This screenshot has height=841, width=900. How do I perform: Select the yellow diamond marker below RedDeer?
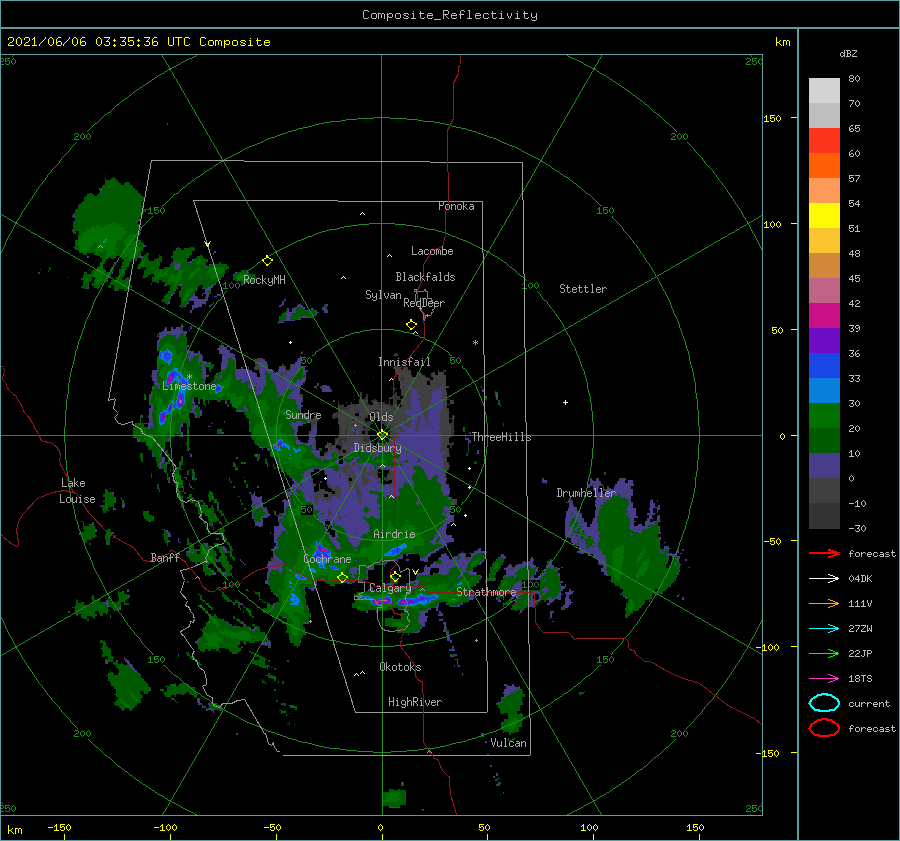(411, 325)
